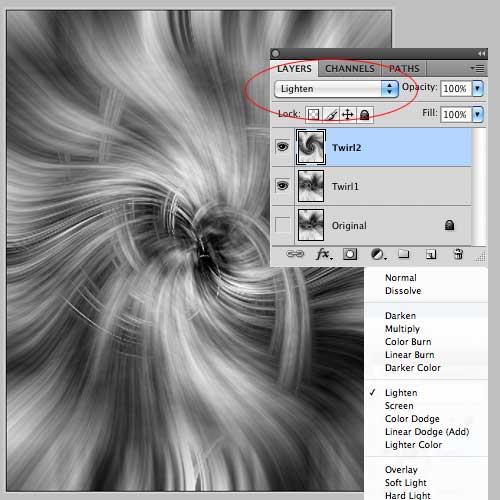The image size is (500, 500).
Task: Switch to the Layers tab
Action: click(x=294, y=69)
